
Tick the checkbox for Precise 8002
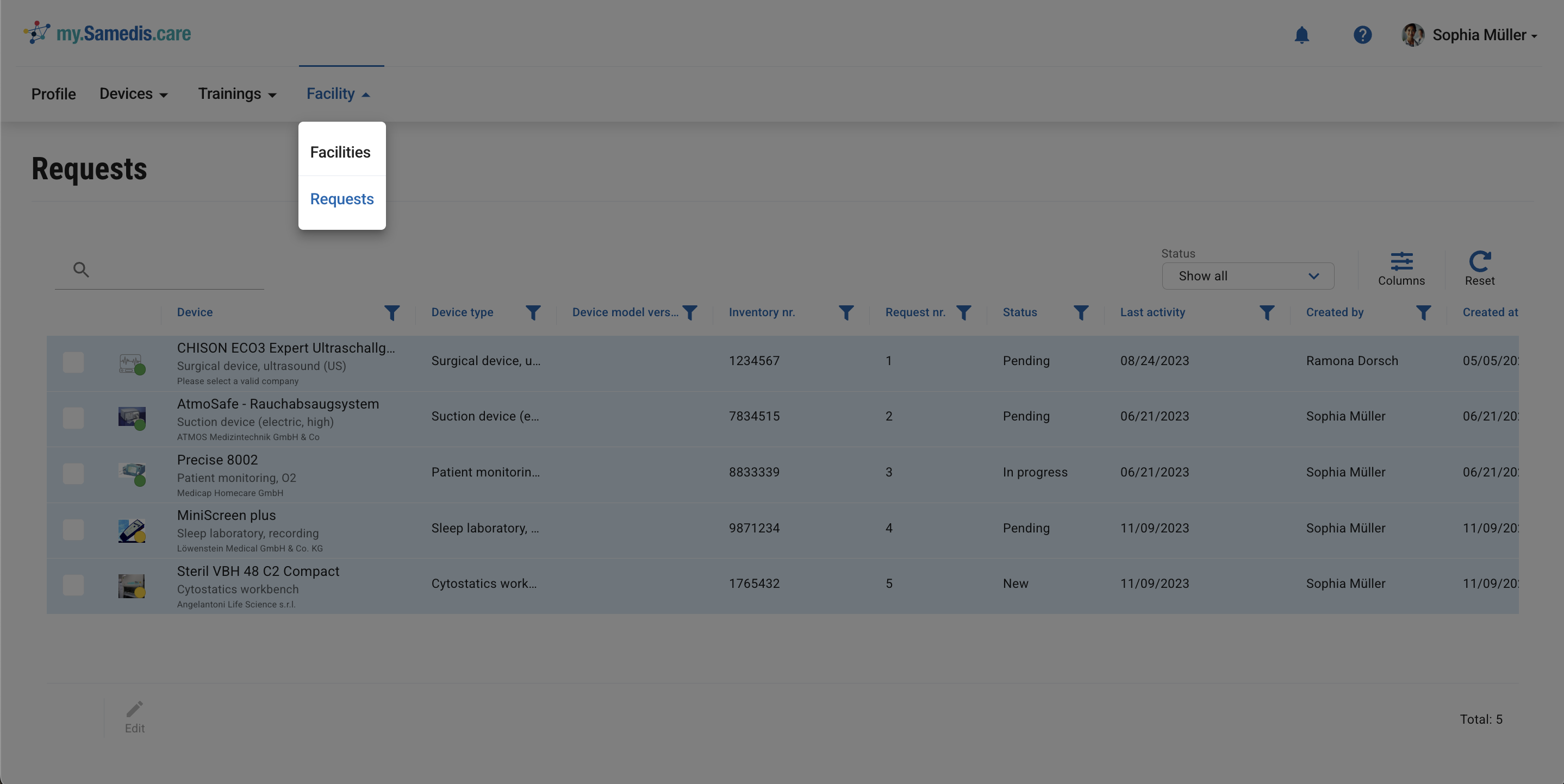(x=73, y=473)
